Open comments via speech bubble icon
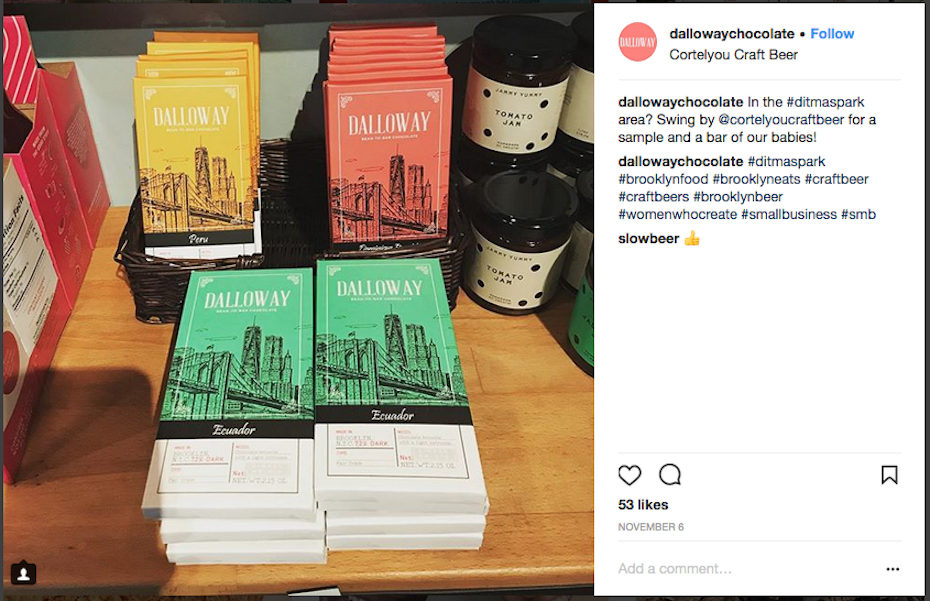This screenshot has width=930, height=601. [x=670, y=475]
